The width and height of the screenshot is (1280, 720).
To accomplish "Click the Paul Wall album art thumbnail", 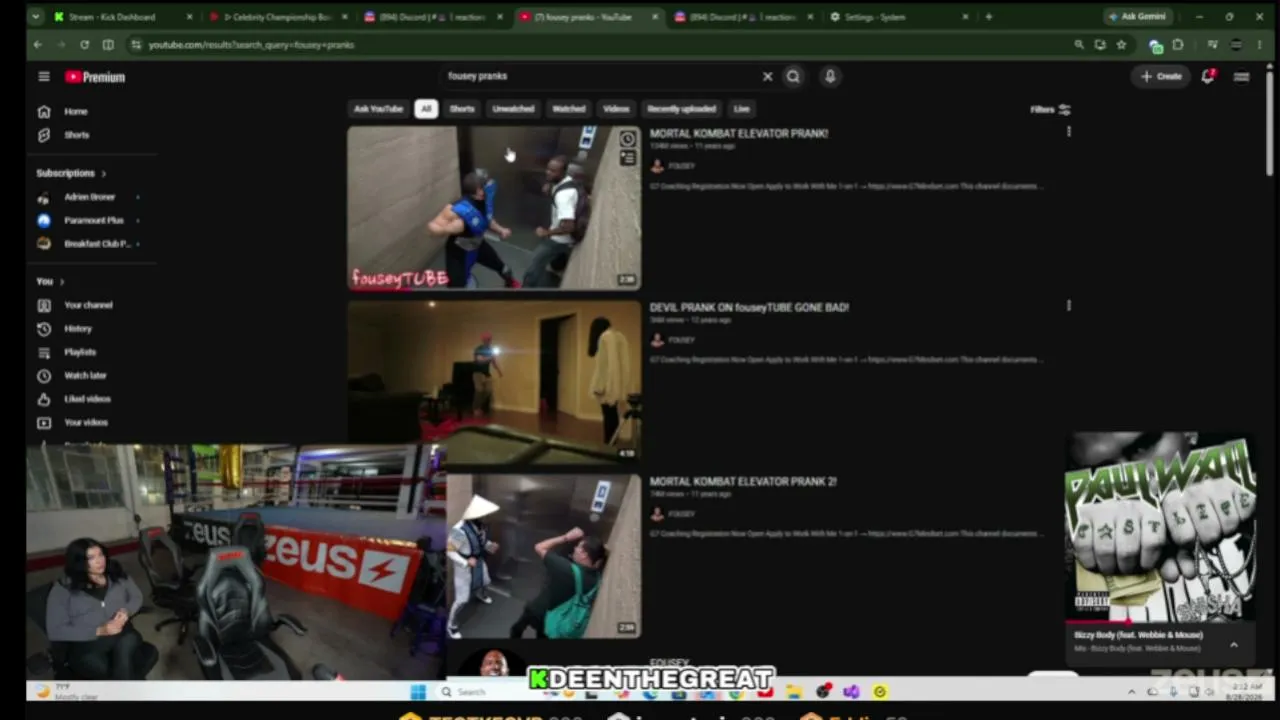I will [1160, 527].
